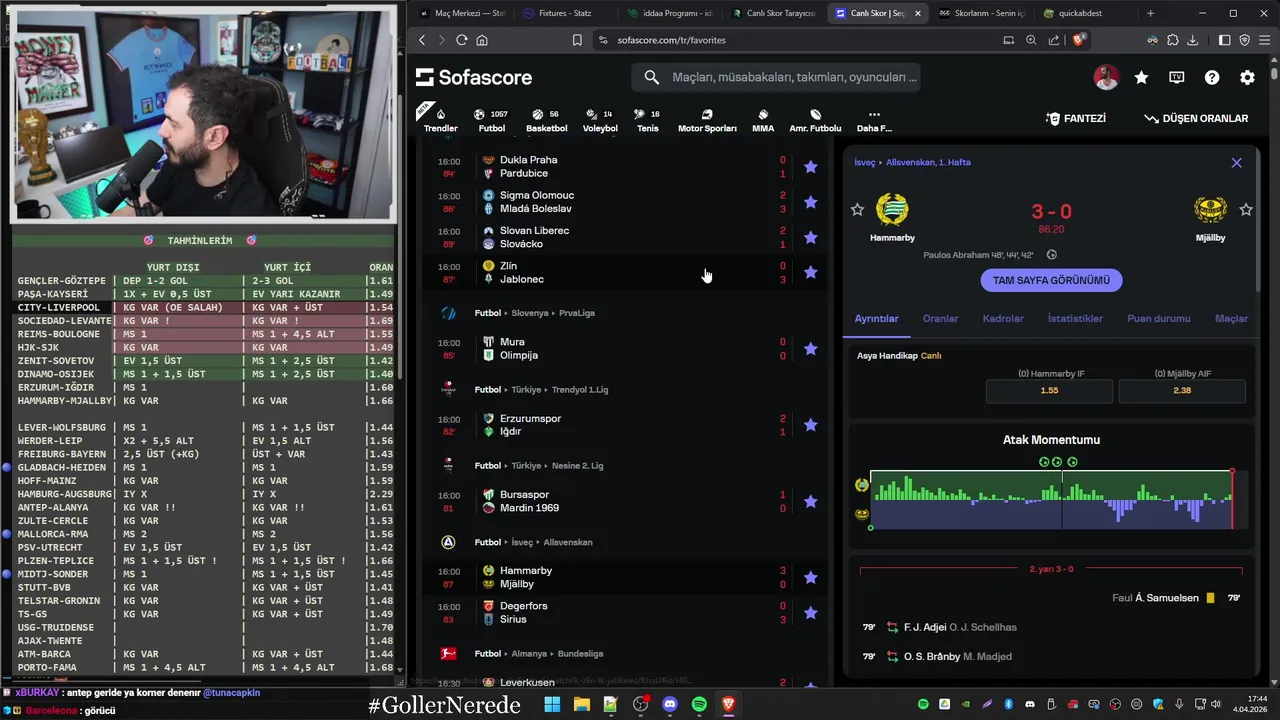Select the Ayrıntılar tab
This screenshot has height=720, width=1280.
[876, 318]
